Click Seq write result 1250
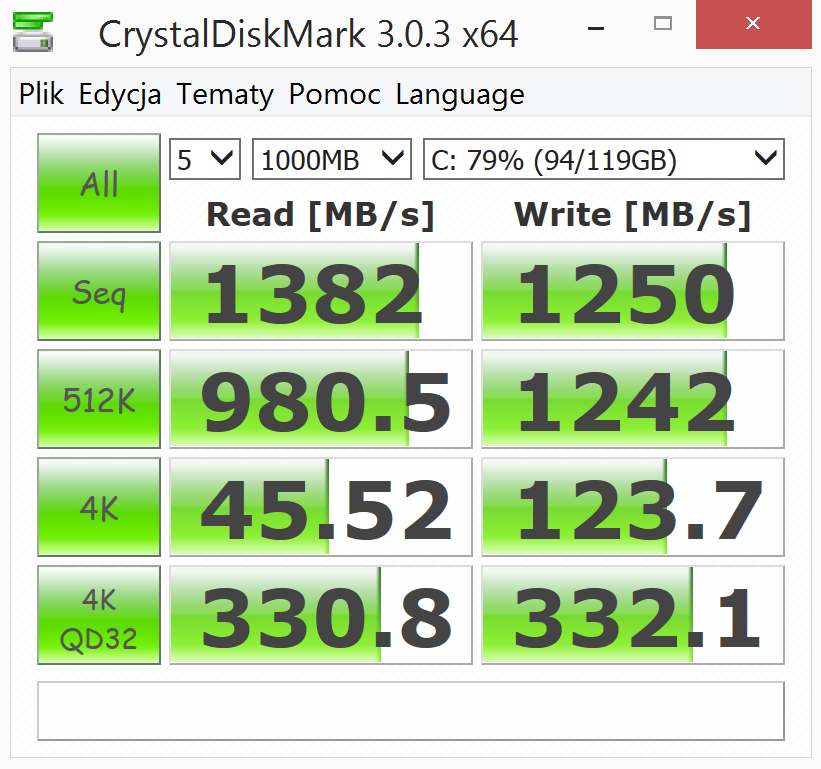 (x=633, y=291)
